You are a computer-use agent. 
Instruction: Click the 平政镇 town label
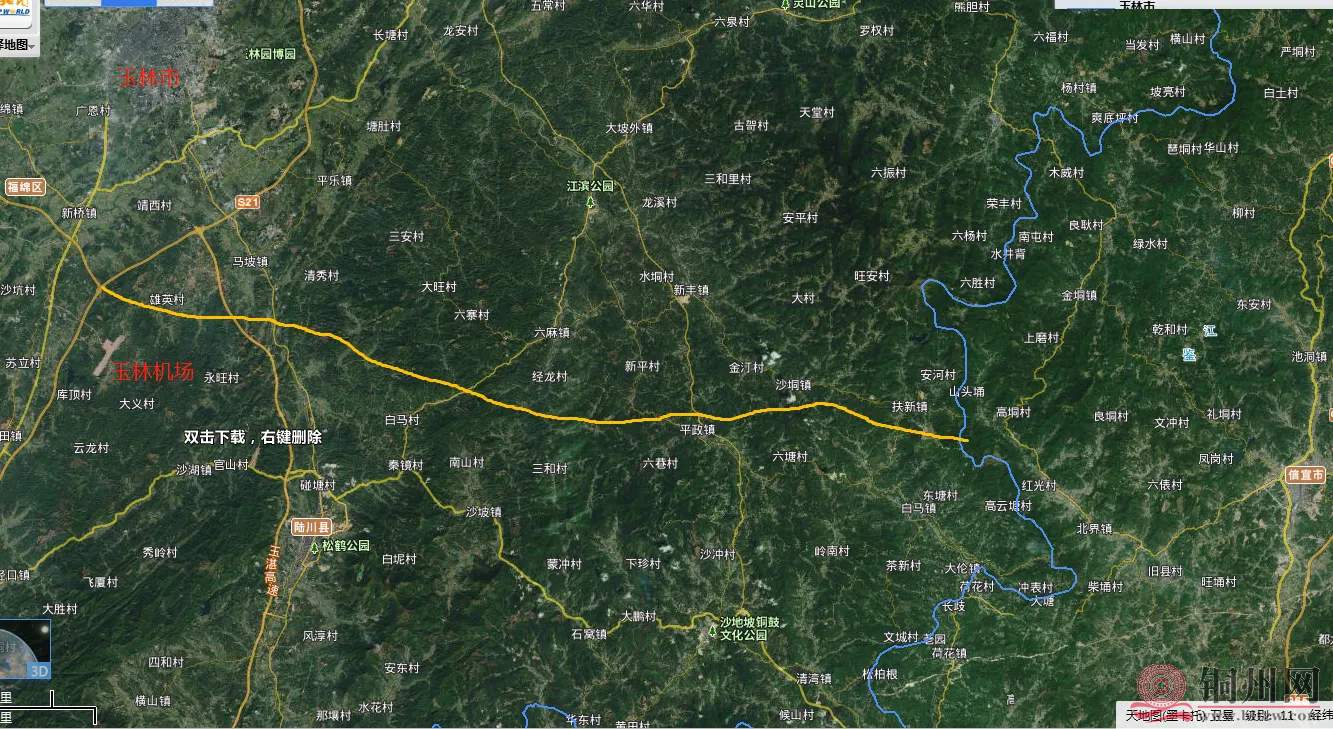697,430
